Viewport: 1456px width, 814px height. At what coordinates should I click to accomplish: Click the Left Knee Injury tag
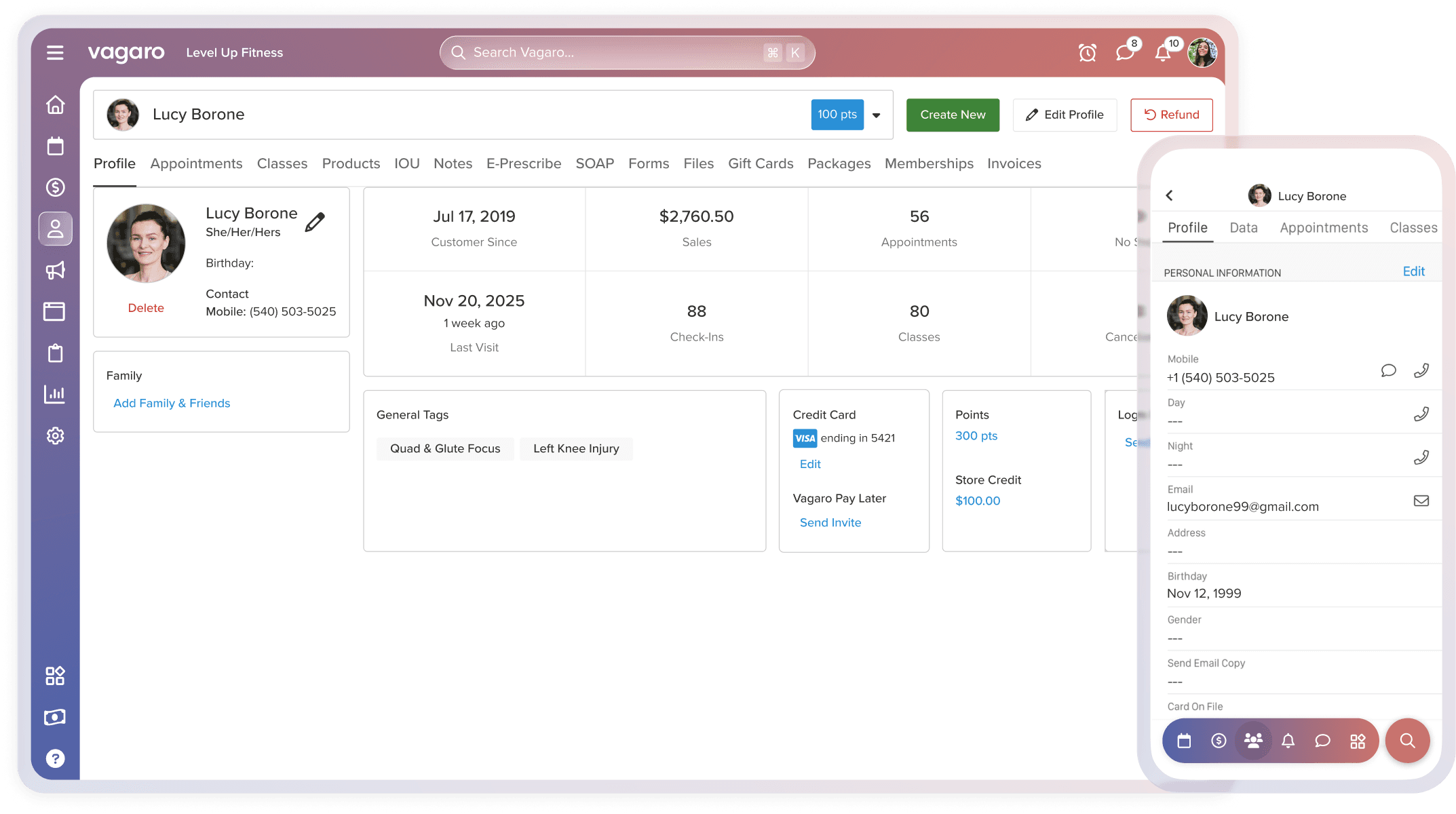click(x=575, y=448)
